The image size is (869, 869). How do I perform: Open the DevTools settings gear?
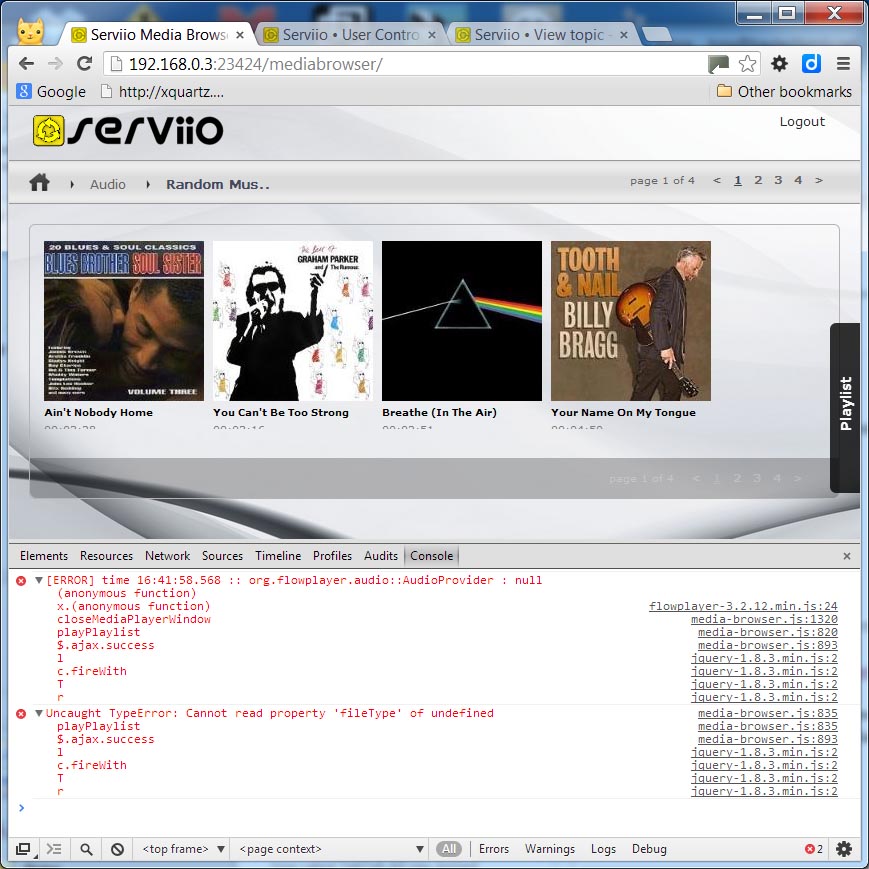coord(843,848)
